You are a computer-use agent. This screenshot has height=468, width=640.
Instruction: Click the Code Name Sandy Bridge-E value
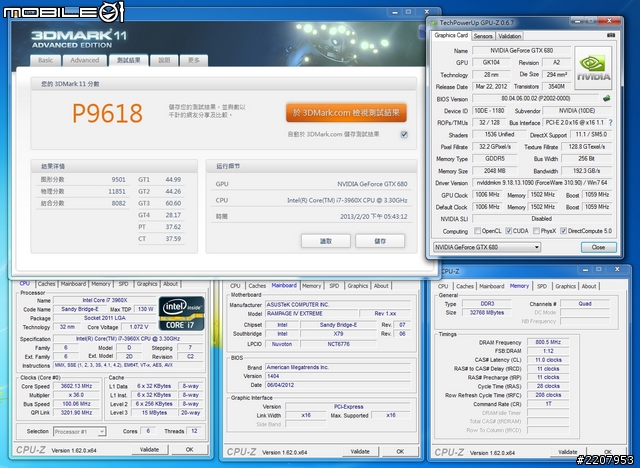coord(80,309)
